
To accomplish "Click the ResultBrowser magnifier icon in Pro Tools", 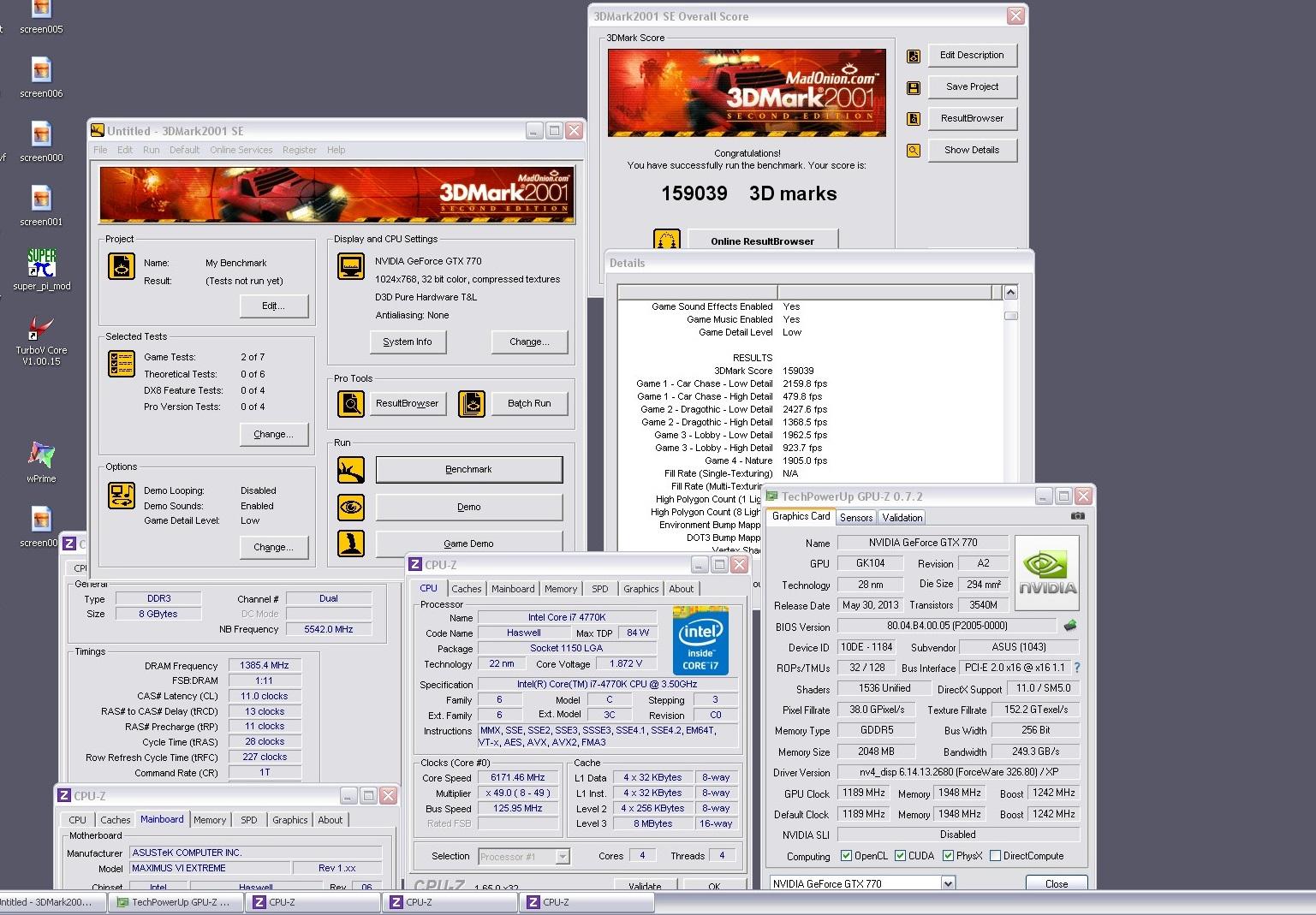I will pos(350,403).
